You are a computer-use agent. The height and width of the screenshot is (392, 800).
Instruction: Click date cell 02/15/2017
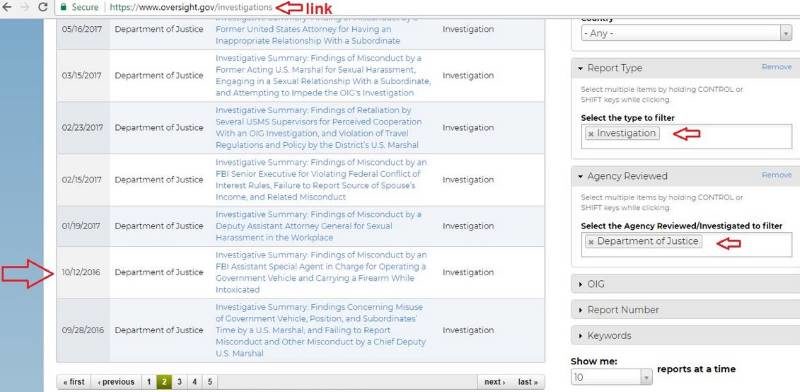tap(82, 180)
